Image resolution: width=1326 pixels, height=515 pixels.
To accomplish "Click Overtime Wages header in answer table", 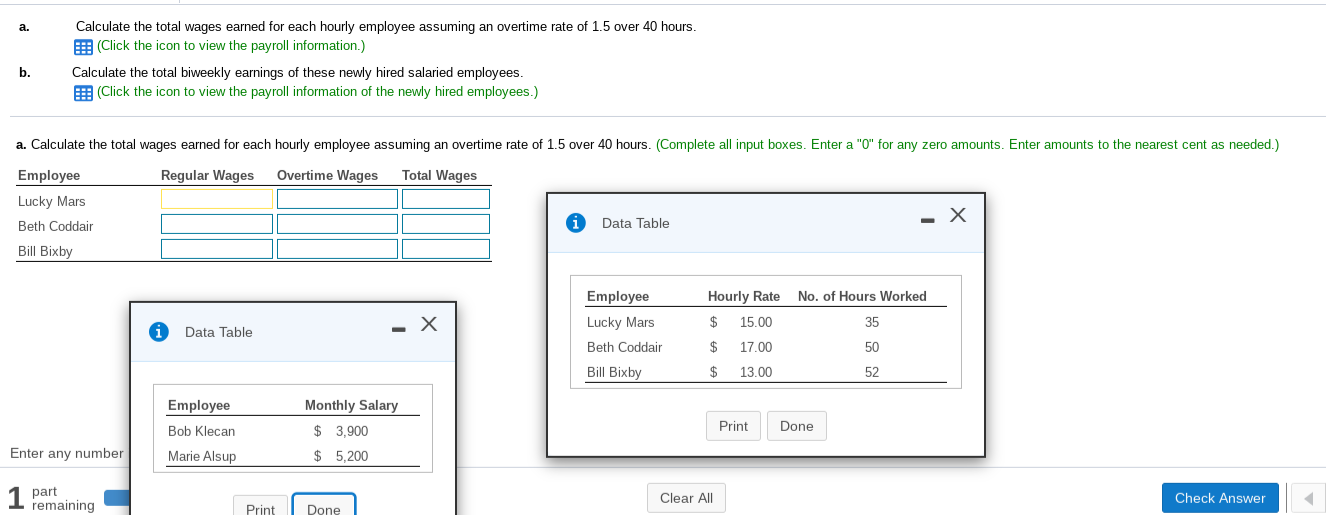I will [x=327, y=175].
